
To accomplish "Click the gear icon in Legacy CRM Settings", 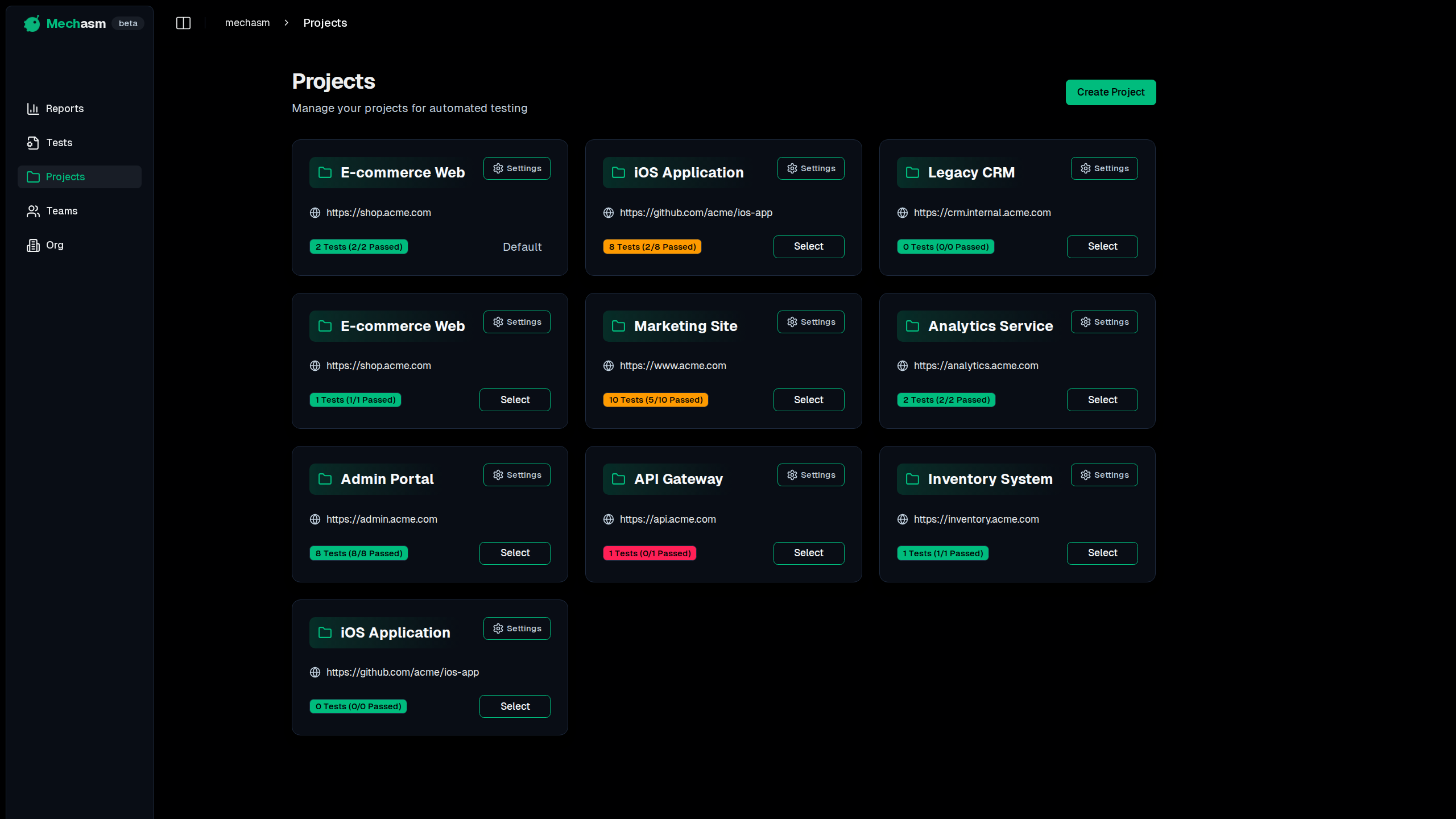I will (x=1086, y=168).
